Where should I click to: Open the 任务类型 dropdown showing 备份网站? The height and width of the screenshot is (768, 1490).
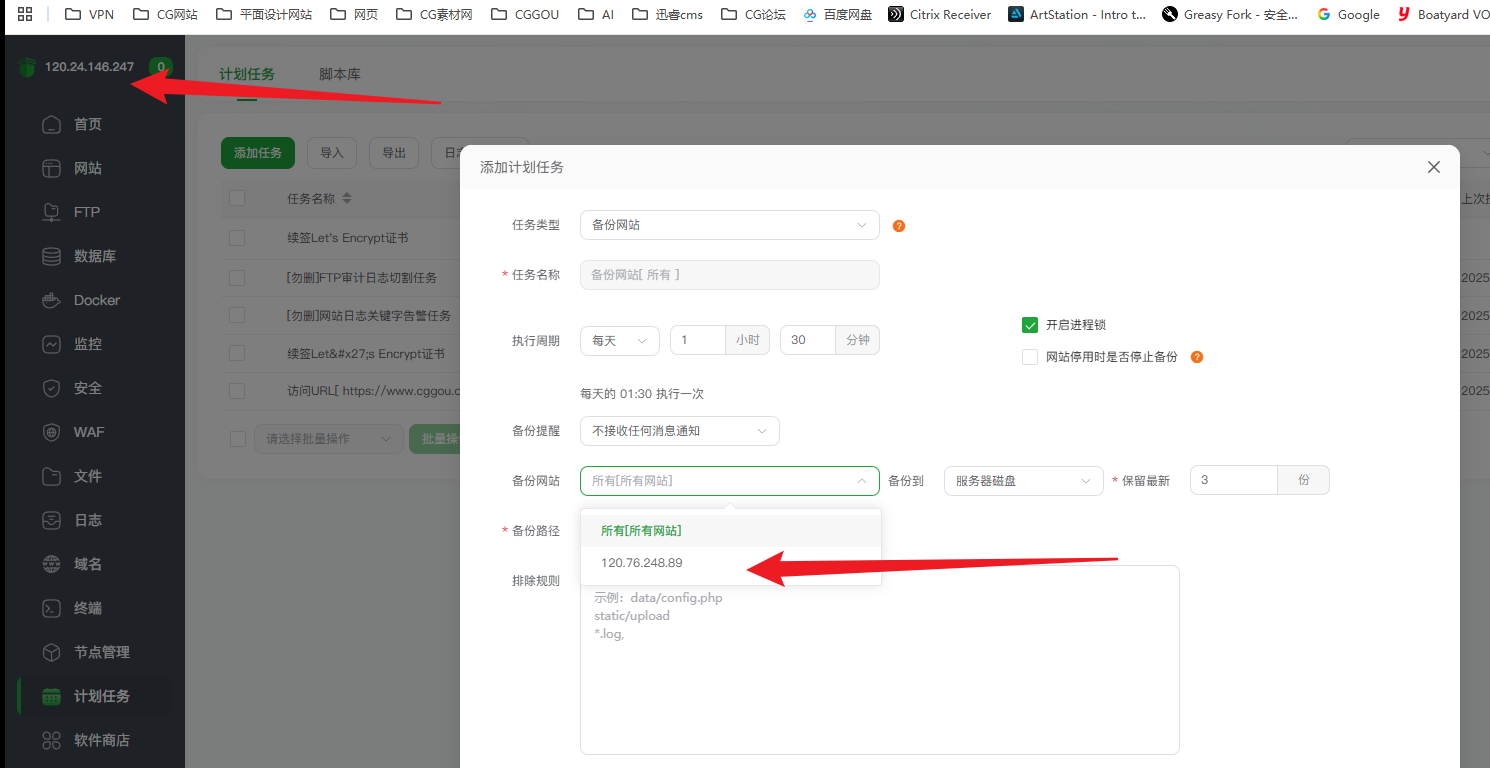pyautogui.click(x=729, y=225)
